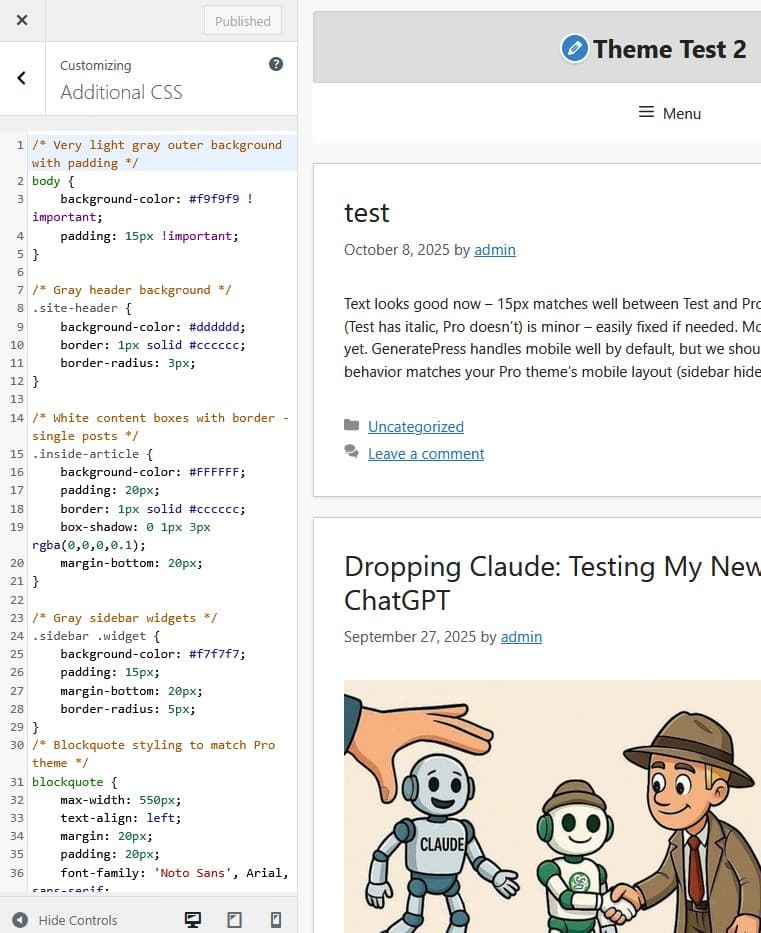Click the Hide Controls collapse arrow icon
This screenshot has width=761, height=933.
pos(20,919)
